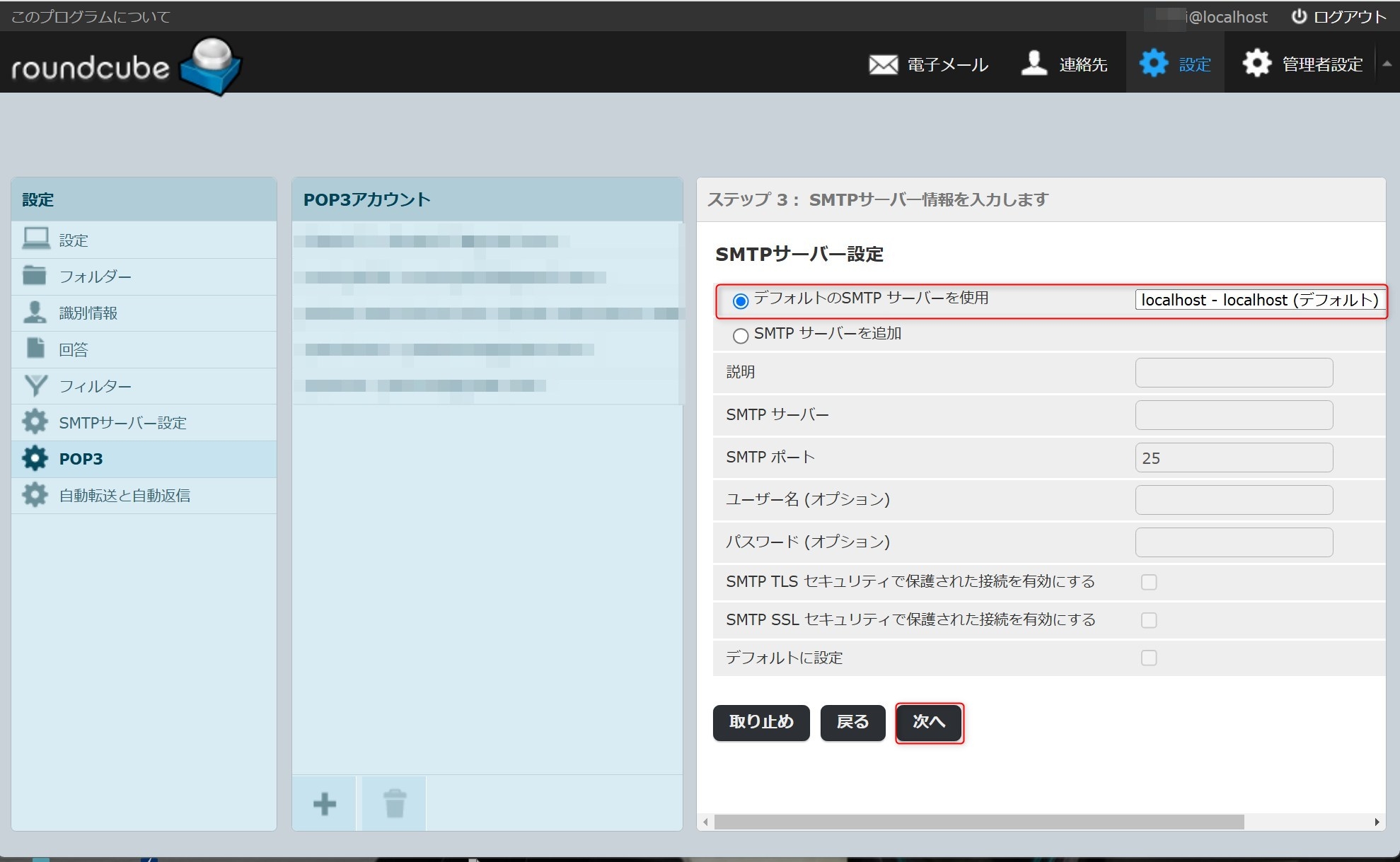Viewport: 1400px width, 862px height.
Task: Click the 識別情報 person icon
Action: [x=35, y=312]
